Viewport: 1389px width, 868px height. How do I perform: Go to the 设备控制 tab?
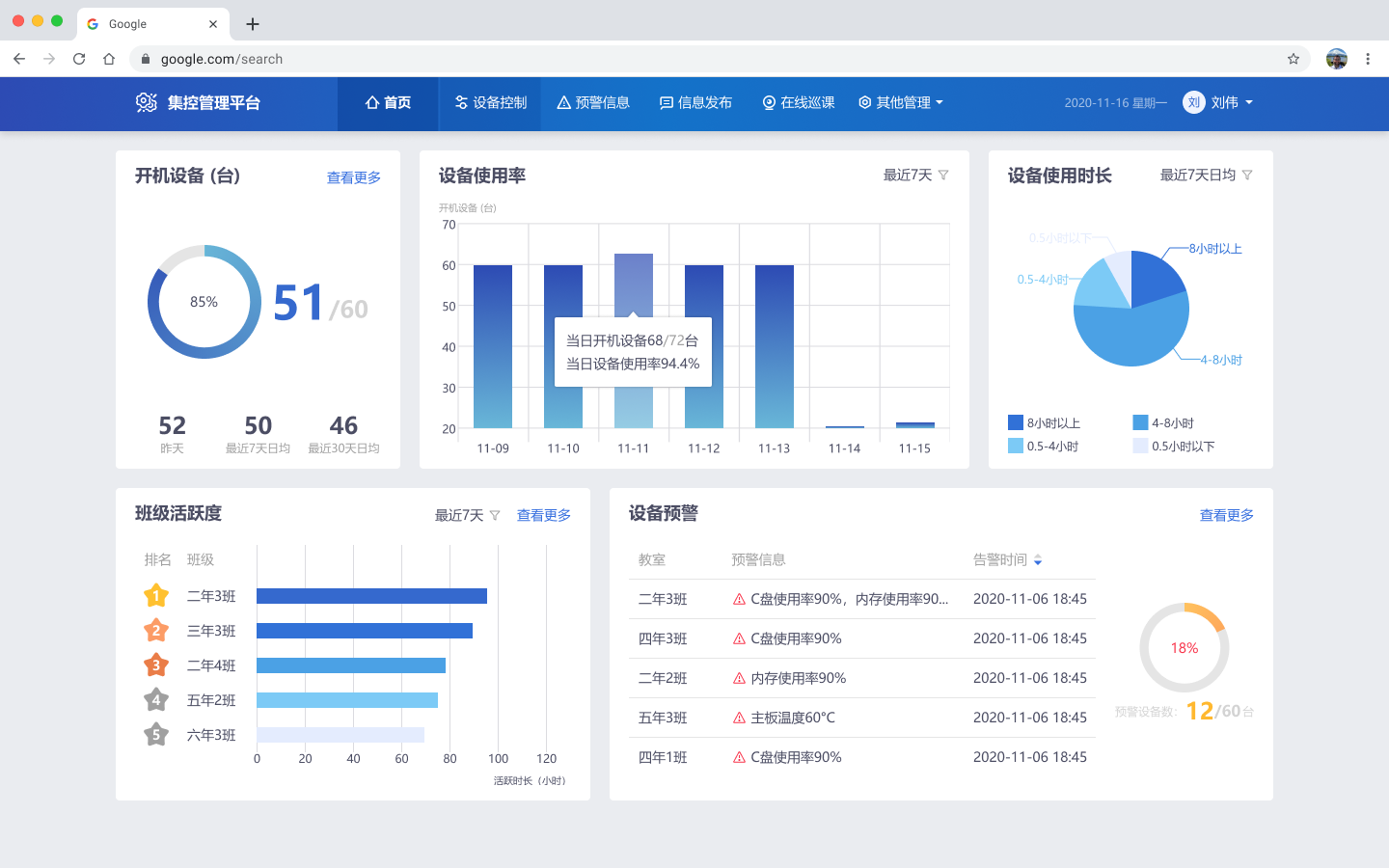491,102
